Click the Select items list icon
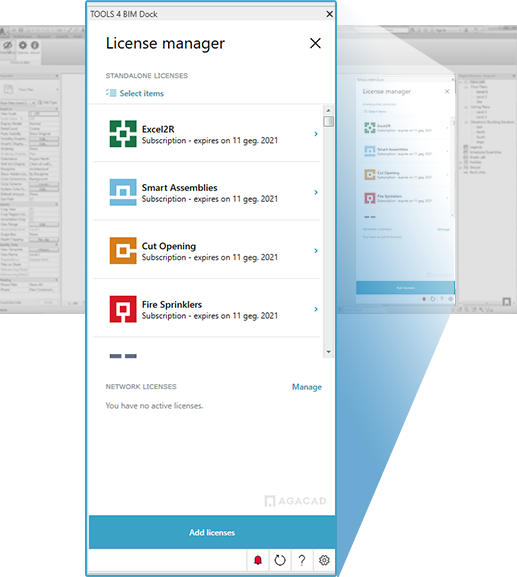Viewport: 517px width, 577px height. tap(111, 93)
